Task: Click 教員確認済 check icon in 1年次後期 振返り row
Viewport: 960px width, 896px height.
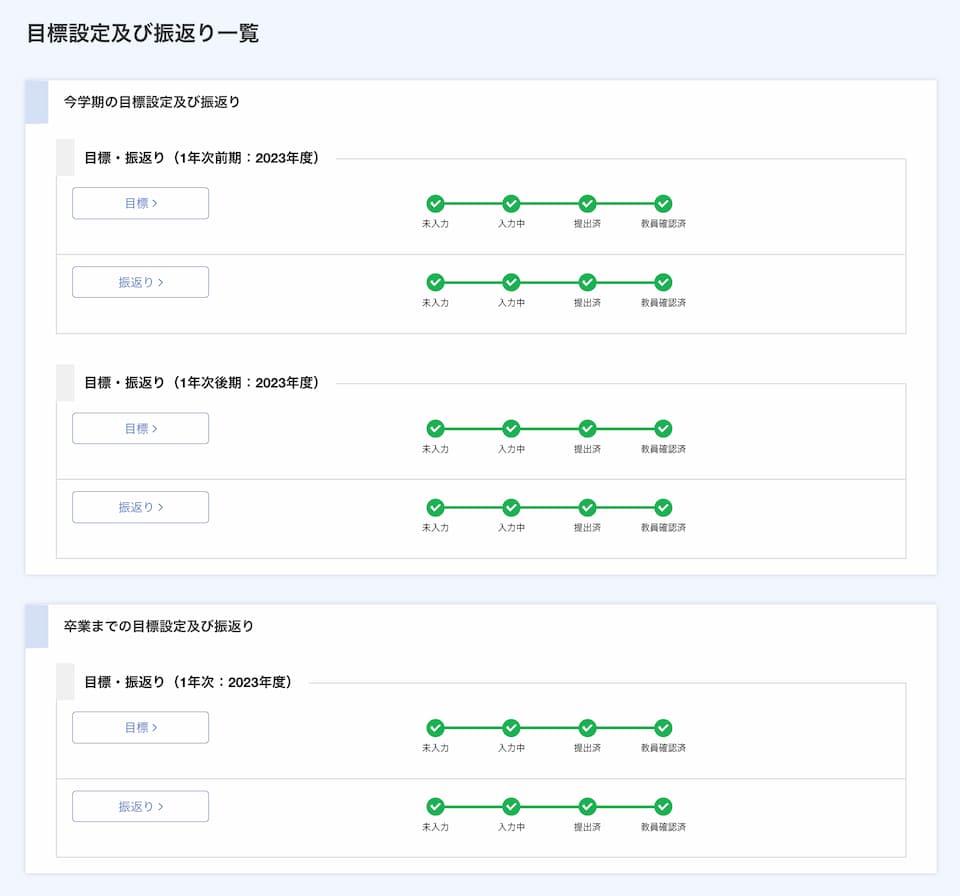Action: pyautogui.click(x=663, y=507)
